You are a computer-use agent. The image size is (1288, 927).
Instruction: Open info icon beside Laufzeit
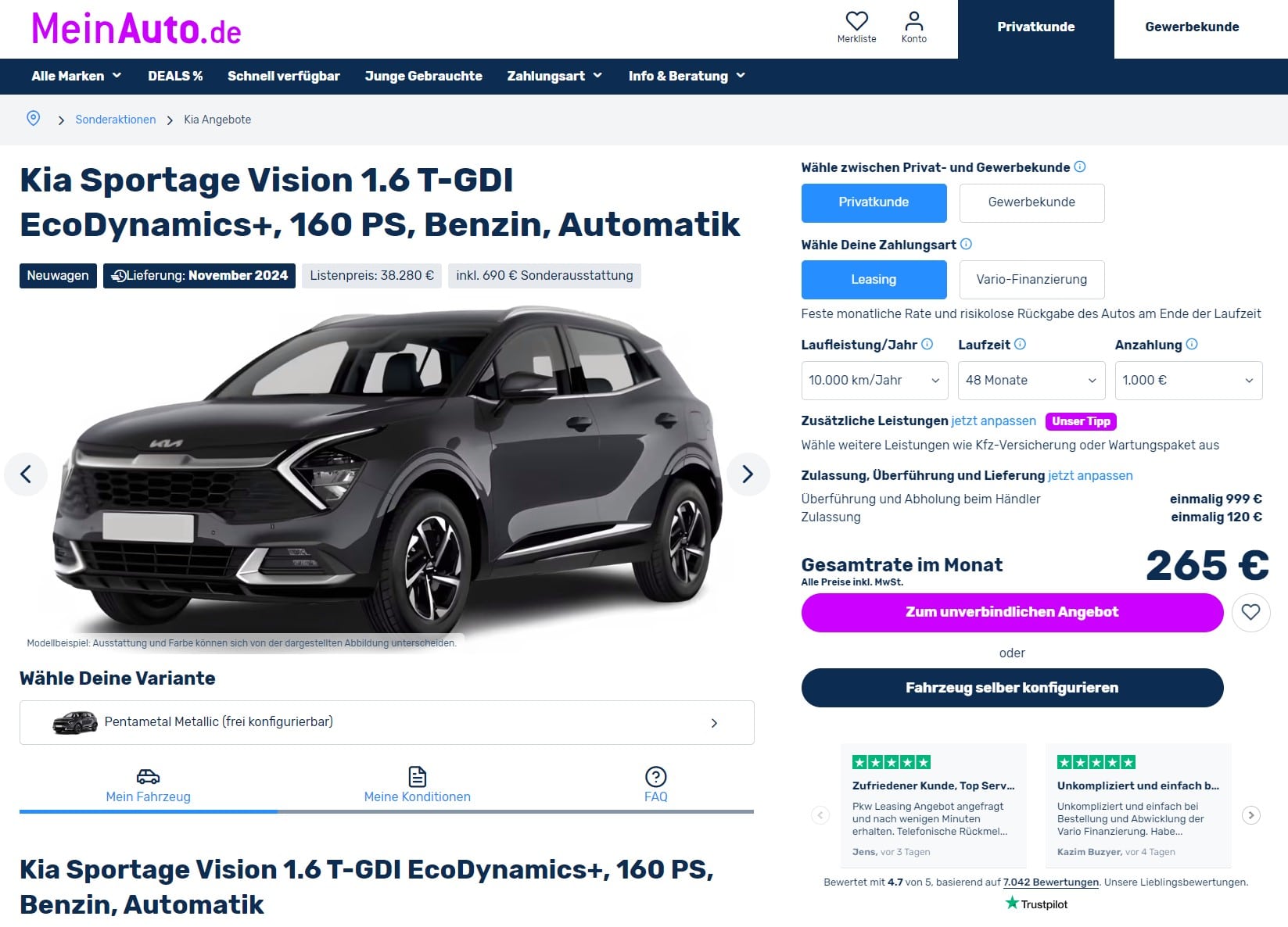coord(1020,344)
